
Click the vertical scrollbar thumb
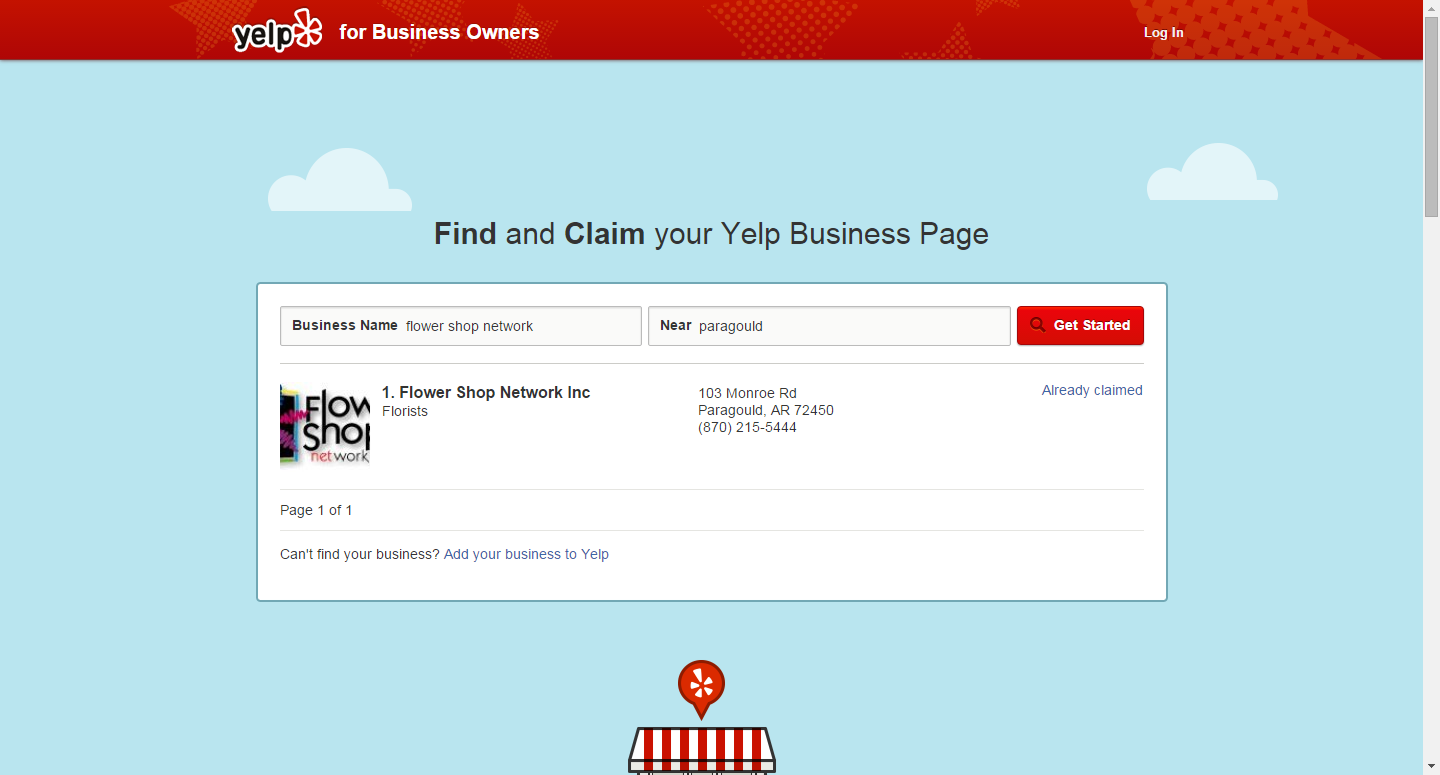coord(1431,116)
